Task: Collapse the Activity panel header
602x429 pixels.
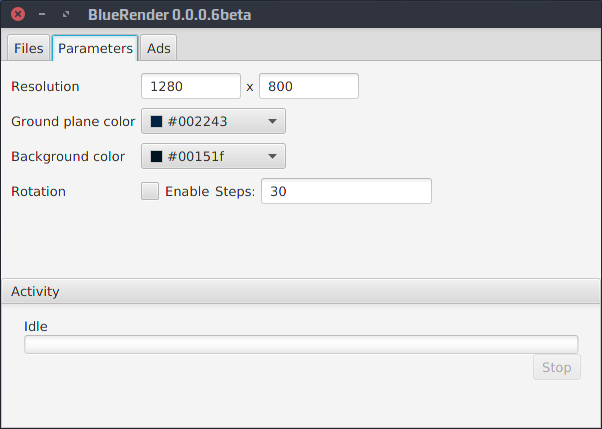Action: coord(300,291)
